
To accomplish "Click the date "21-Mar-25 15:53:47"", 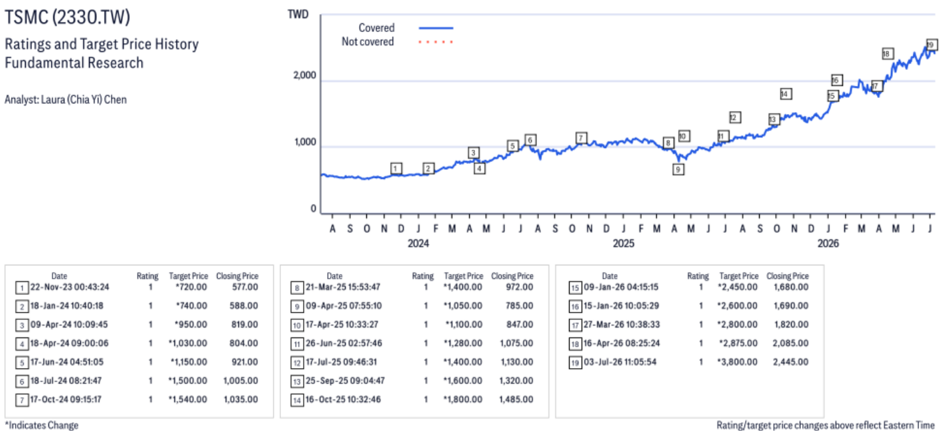I will pos(341,288).
